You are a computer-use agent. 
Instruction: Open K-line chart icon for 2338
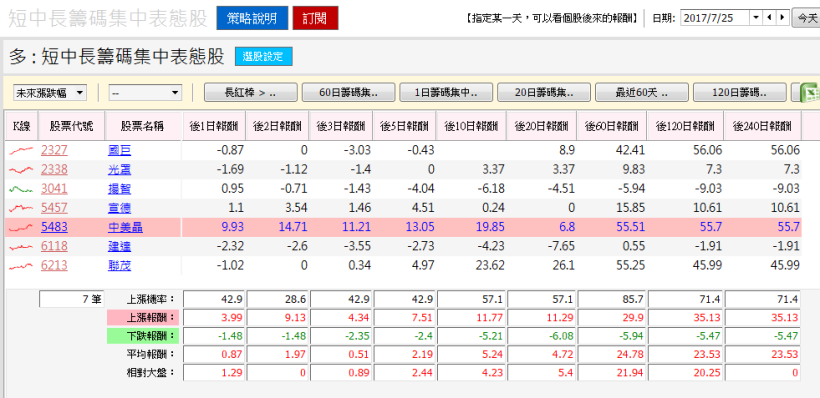click(21, 170)
